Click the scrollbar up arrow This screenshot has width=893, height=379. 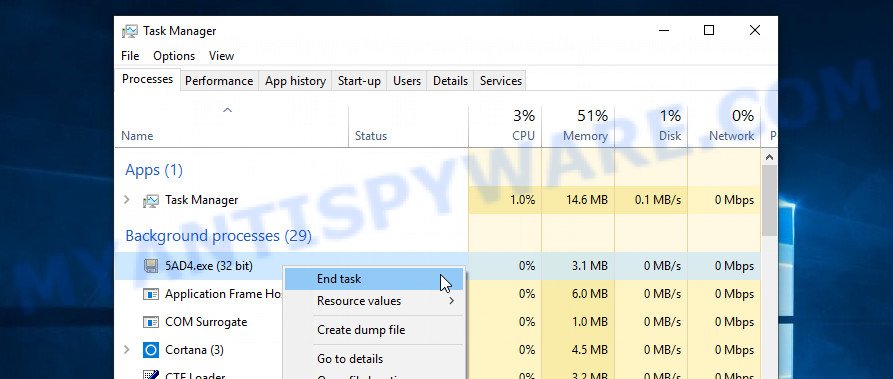point(769,157)
